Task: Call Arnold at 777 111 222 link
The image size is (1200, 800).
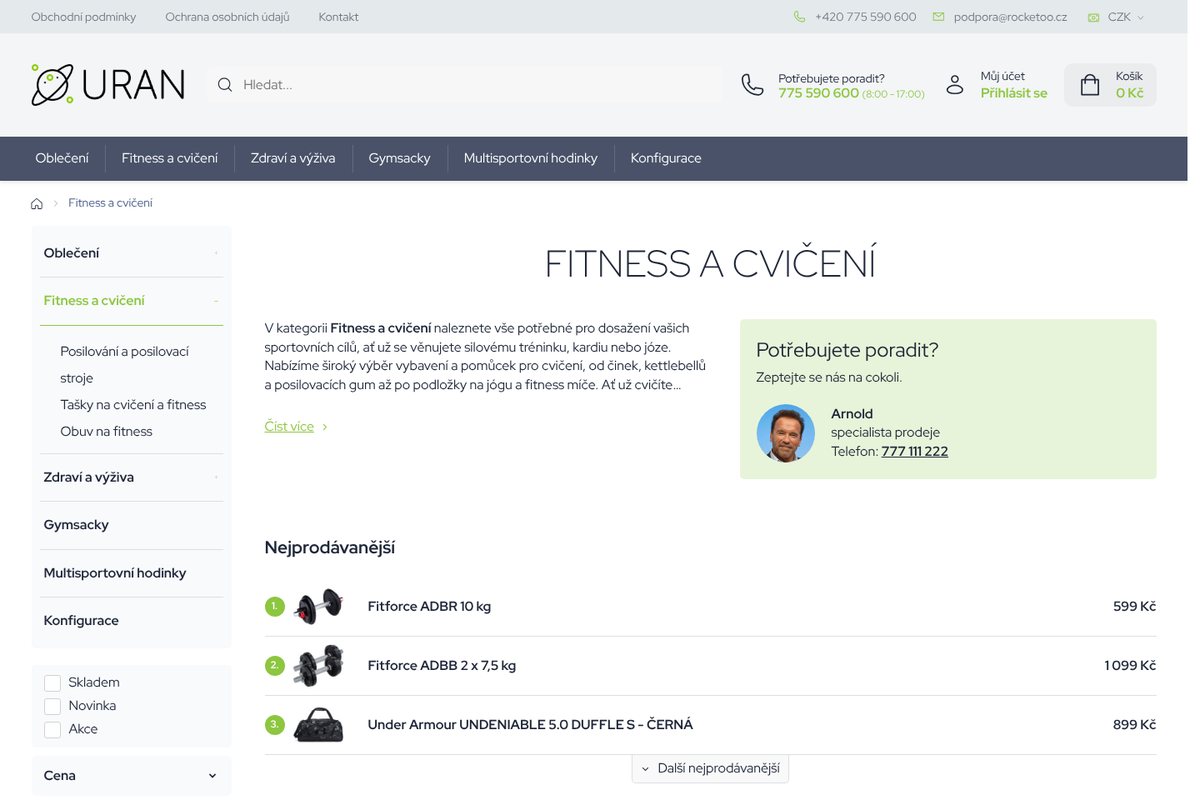Action: 915,451
